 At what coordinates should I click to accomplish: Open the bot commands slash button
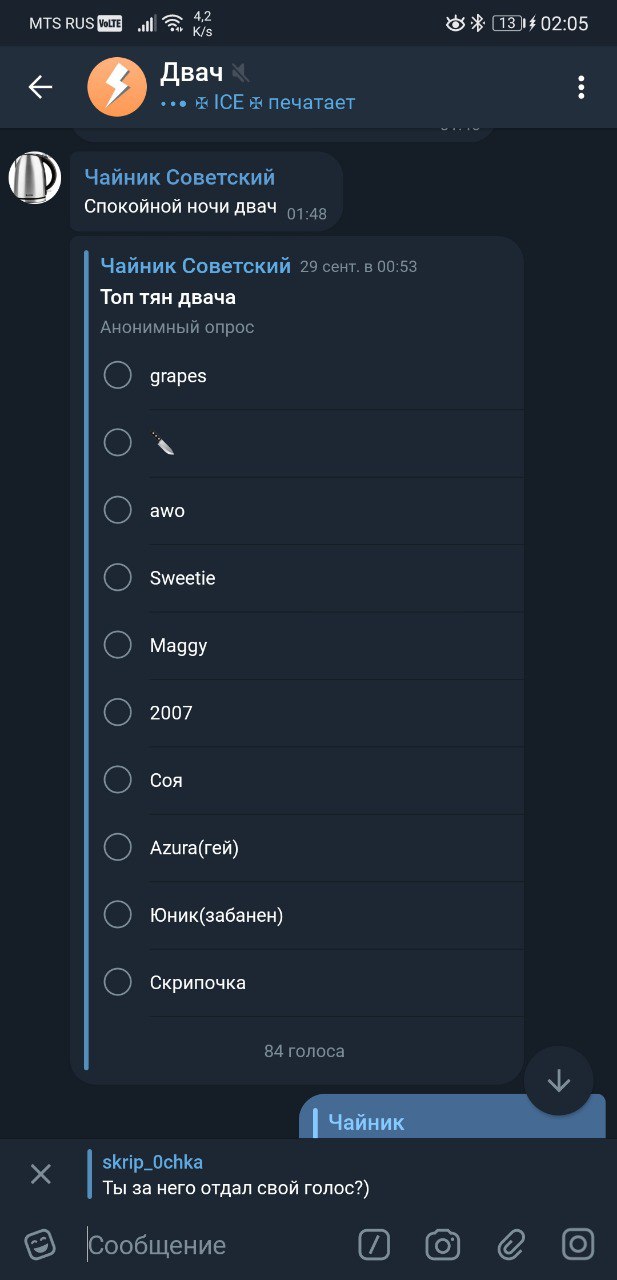(374, 1244)
